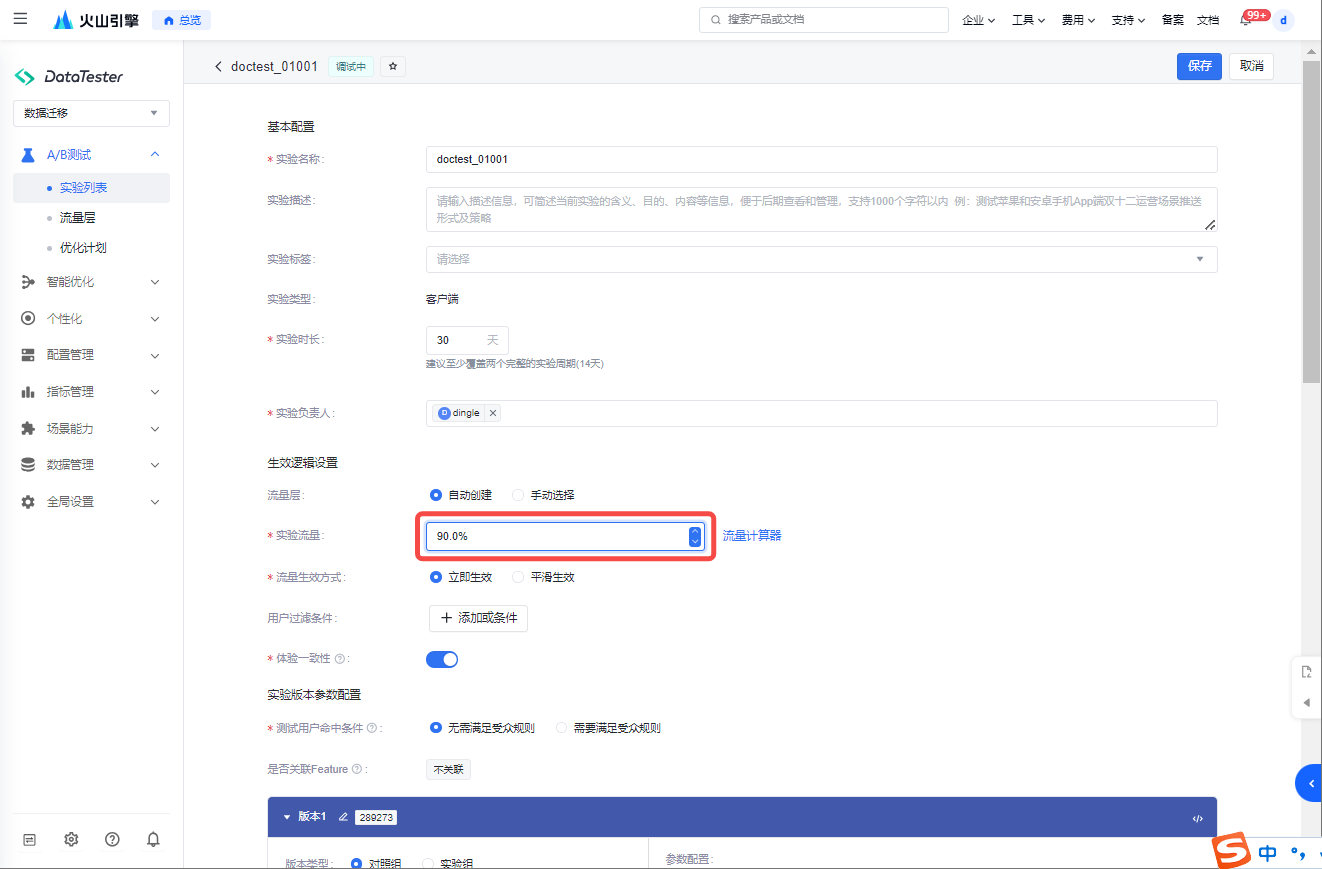Open the hamburger menu icon
The height and width of the screenshot is (869, 1322).
click(20, 19)
